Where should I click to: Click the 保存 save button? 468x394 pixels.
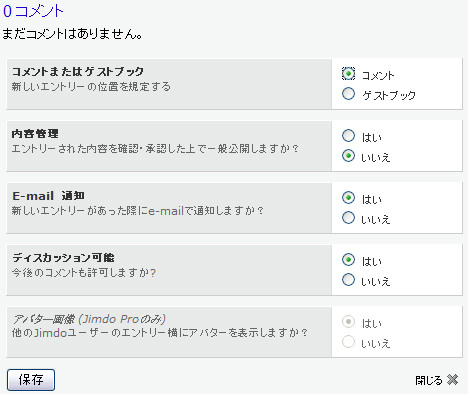pyautogui.click(x=31, y=380)
